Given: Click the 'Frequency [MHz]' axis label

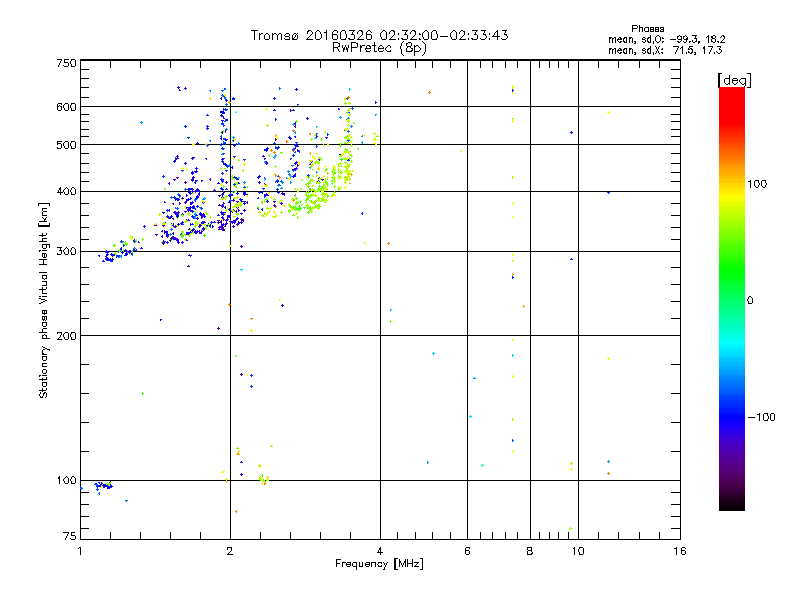Looking at the screenshot, I should (x=379, y=564).
